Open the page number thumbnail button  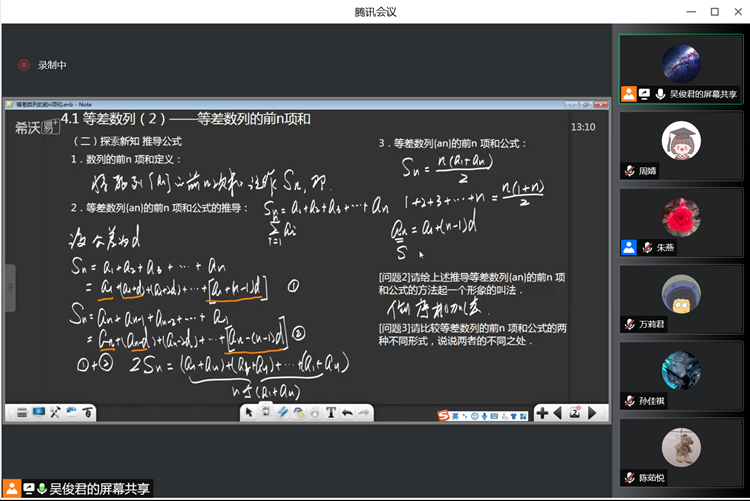[575, 413]
